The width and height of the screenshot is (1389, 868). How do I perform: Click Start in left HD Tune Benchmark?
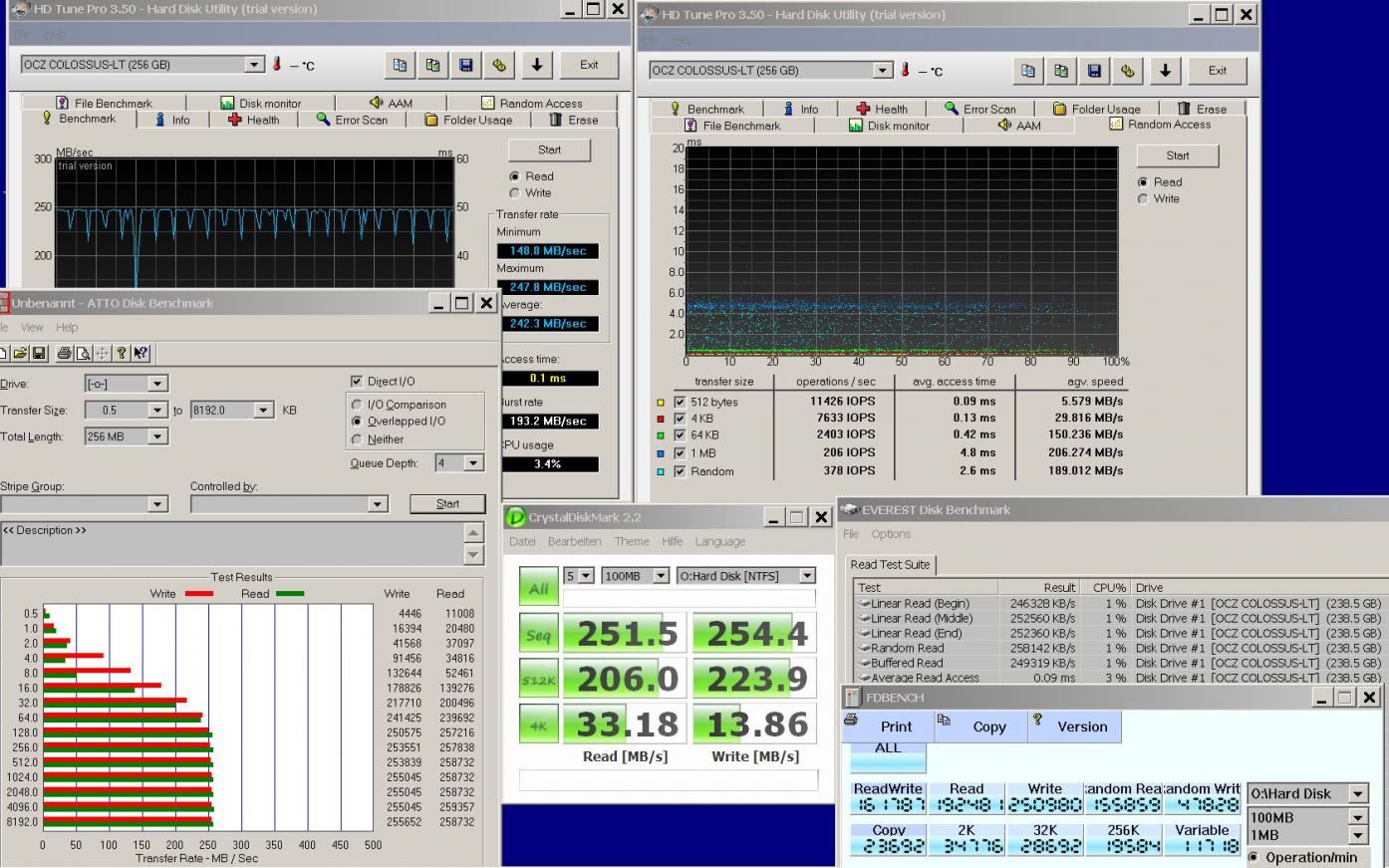pyautogui.click(x=549, y=149)
